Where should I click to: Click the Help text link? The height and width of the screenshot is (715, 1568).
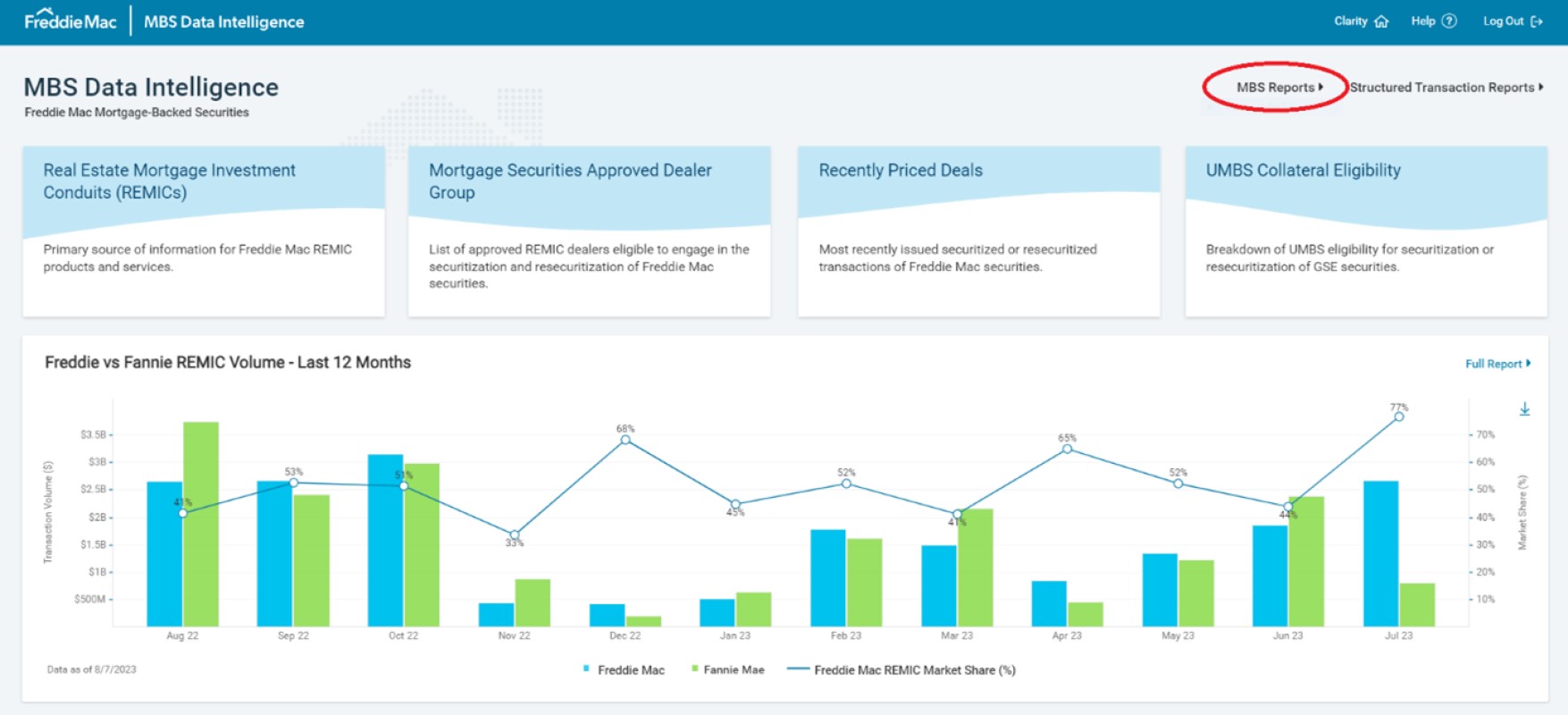(1423, 21)
